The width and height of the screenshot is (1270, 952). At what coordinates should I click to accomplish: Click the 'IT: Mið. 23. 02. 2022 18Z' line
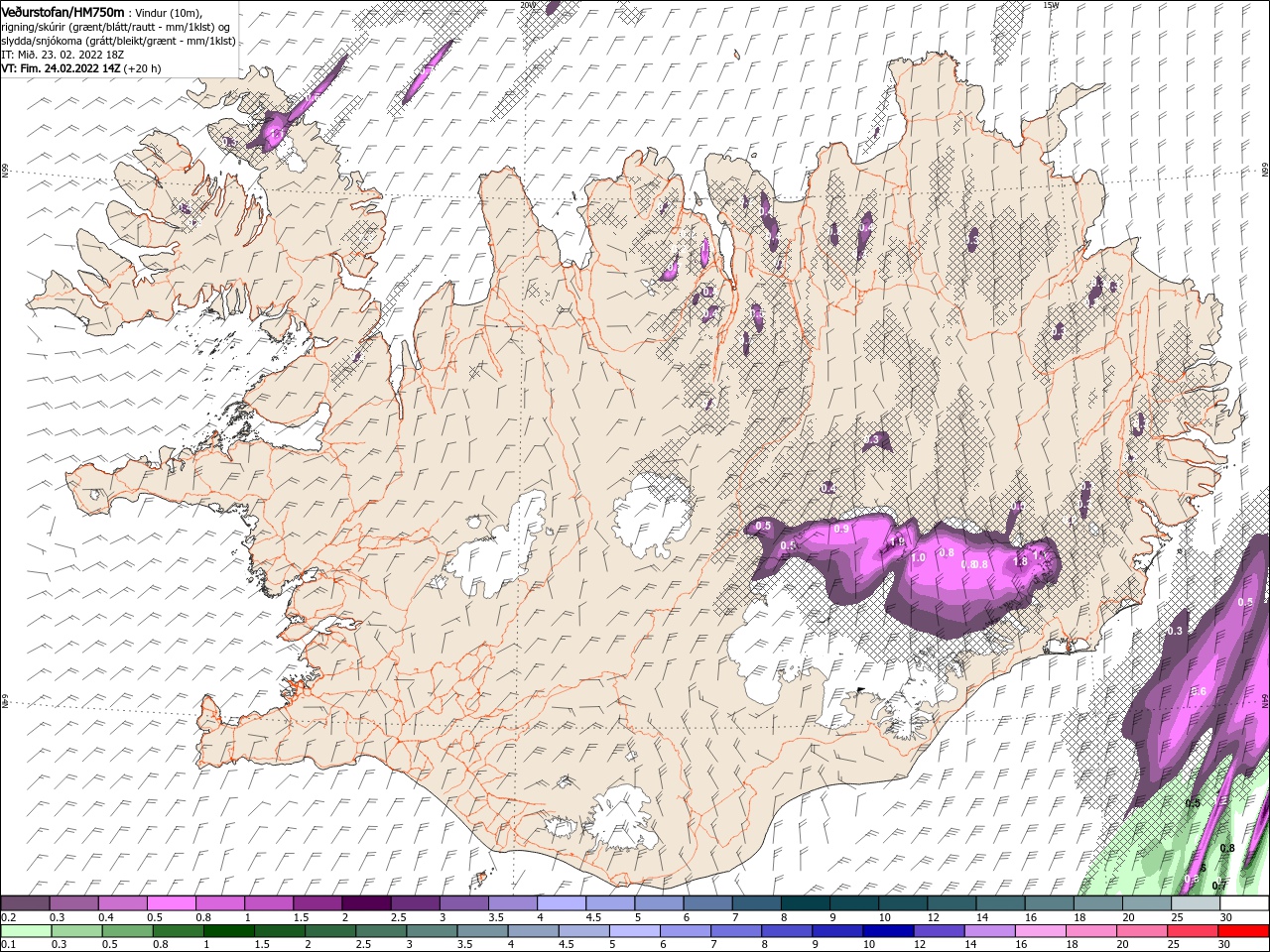click(x=63, y=55)
